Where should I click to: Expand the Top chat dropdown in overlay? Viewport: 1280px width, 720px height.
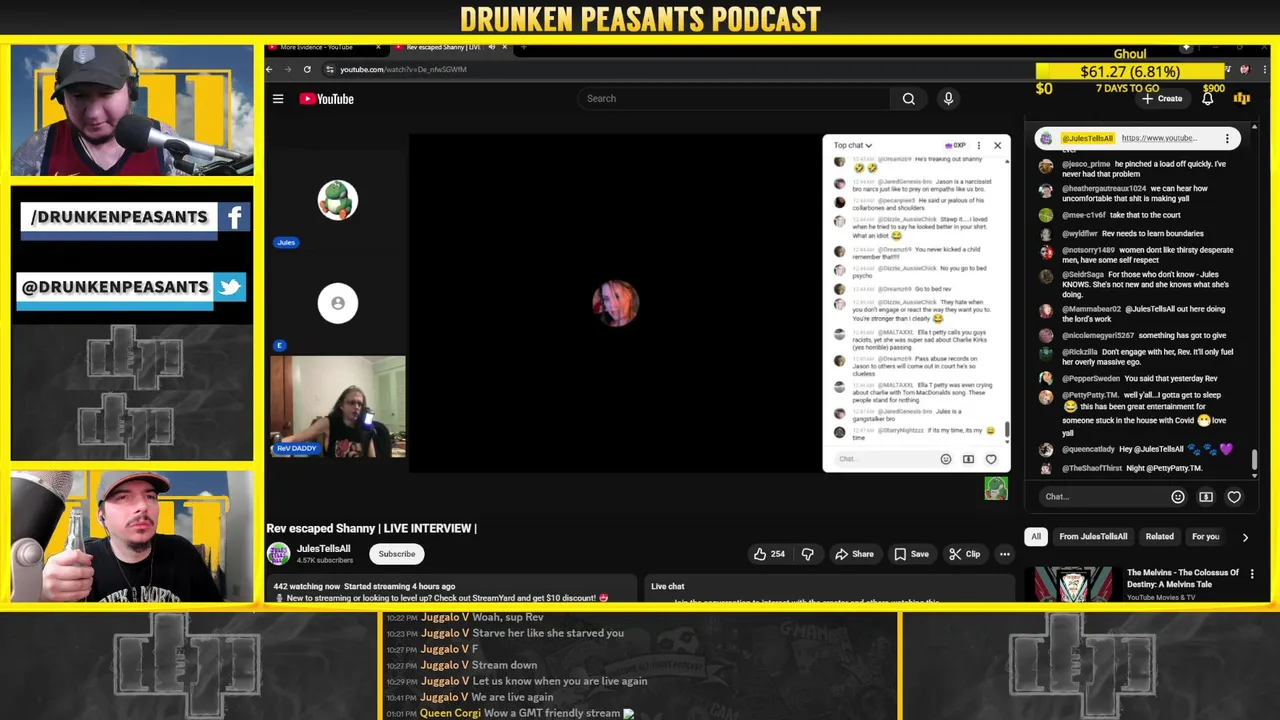(x=853, y=145)
